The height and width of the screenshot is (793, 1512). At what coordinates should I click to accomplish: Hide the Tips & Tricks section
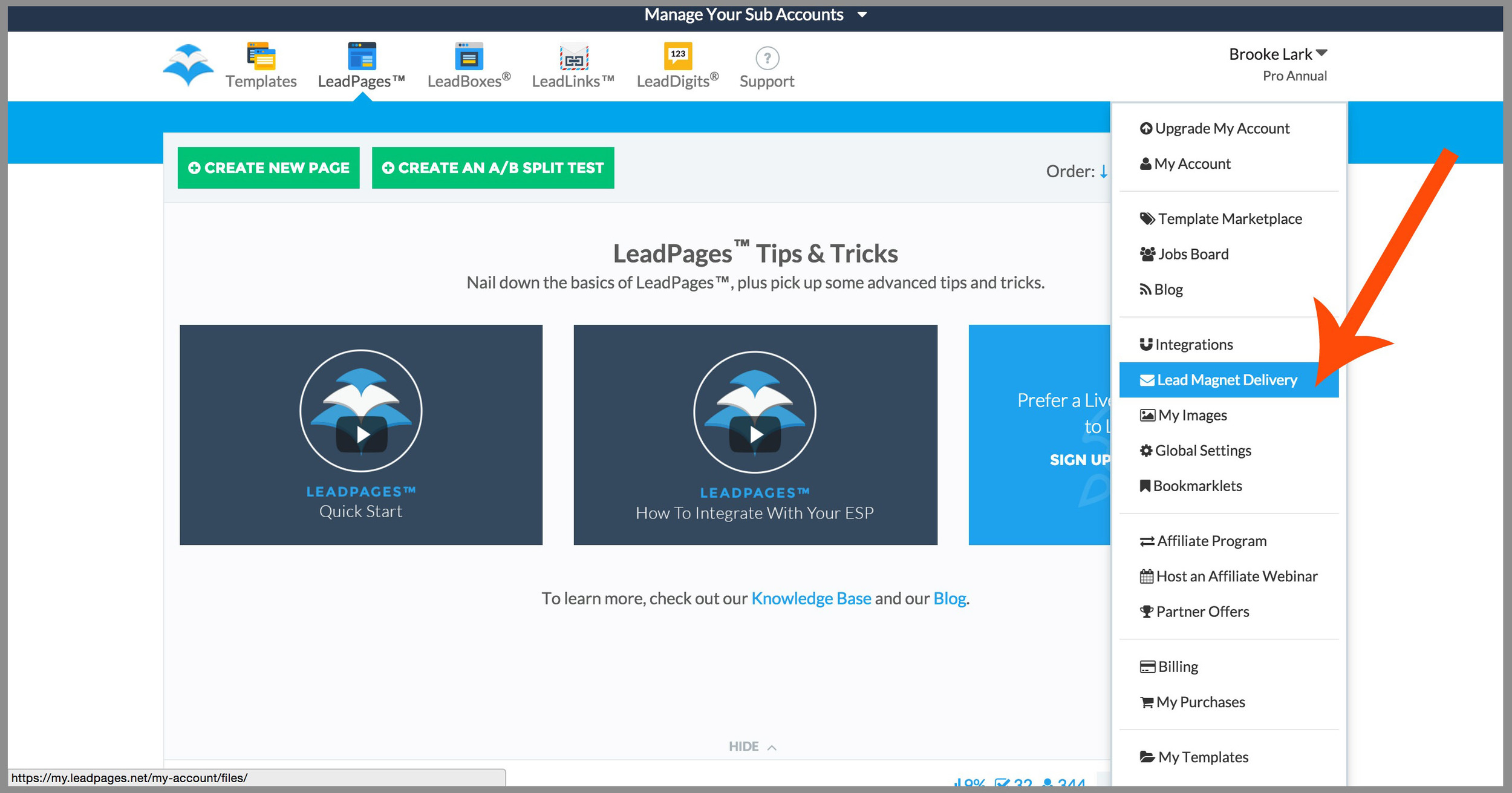click(x=752, y=746)
